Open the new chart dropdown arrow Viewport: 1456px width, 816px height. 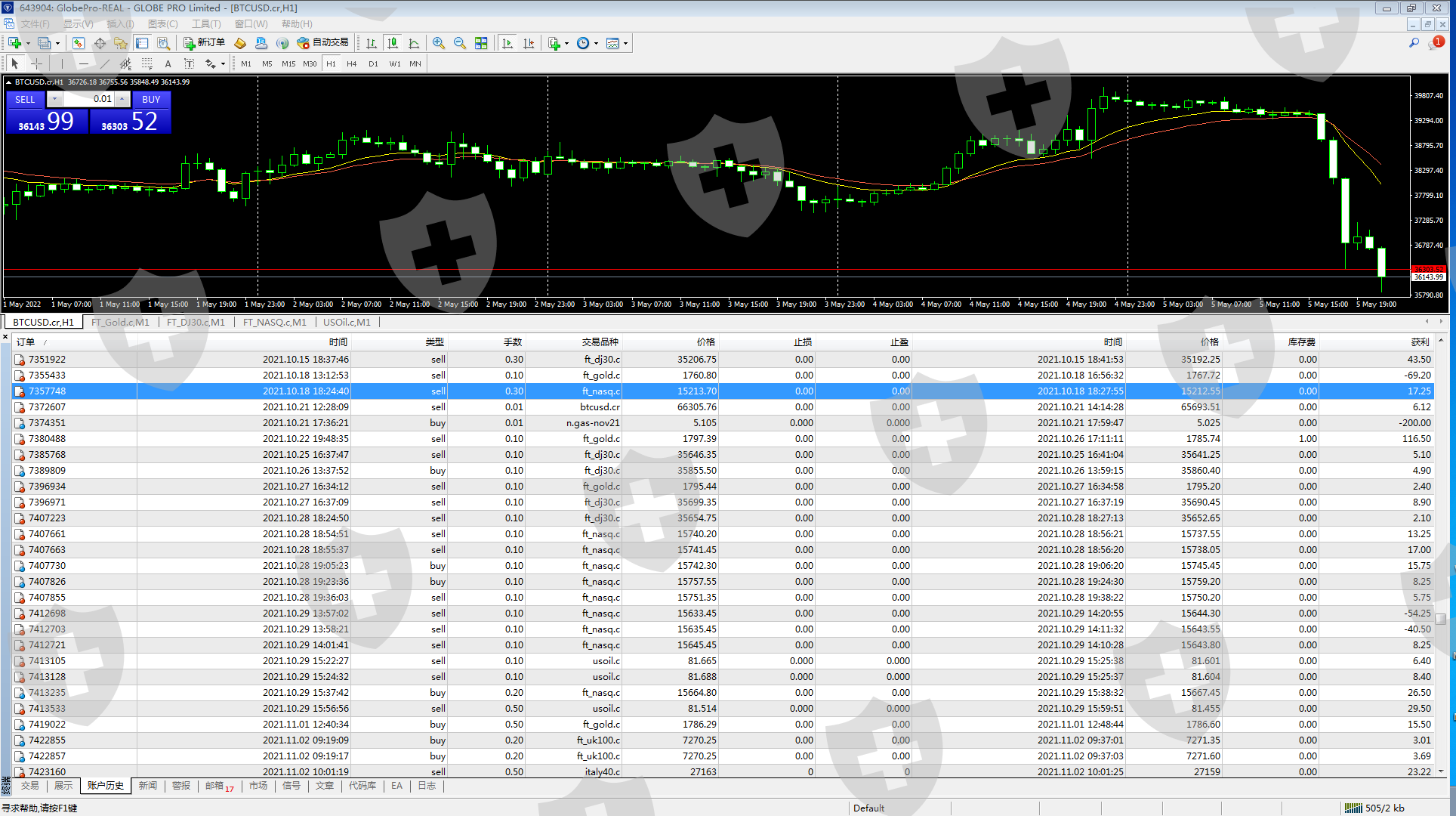pyautogui.click(x=28, y=44)
